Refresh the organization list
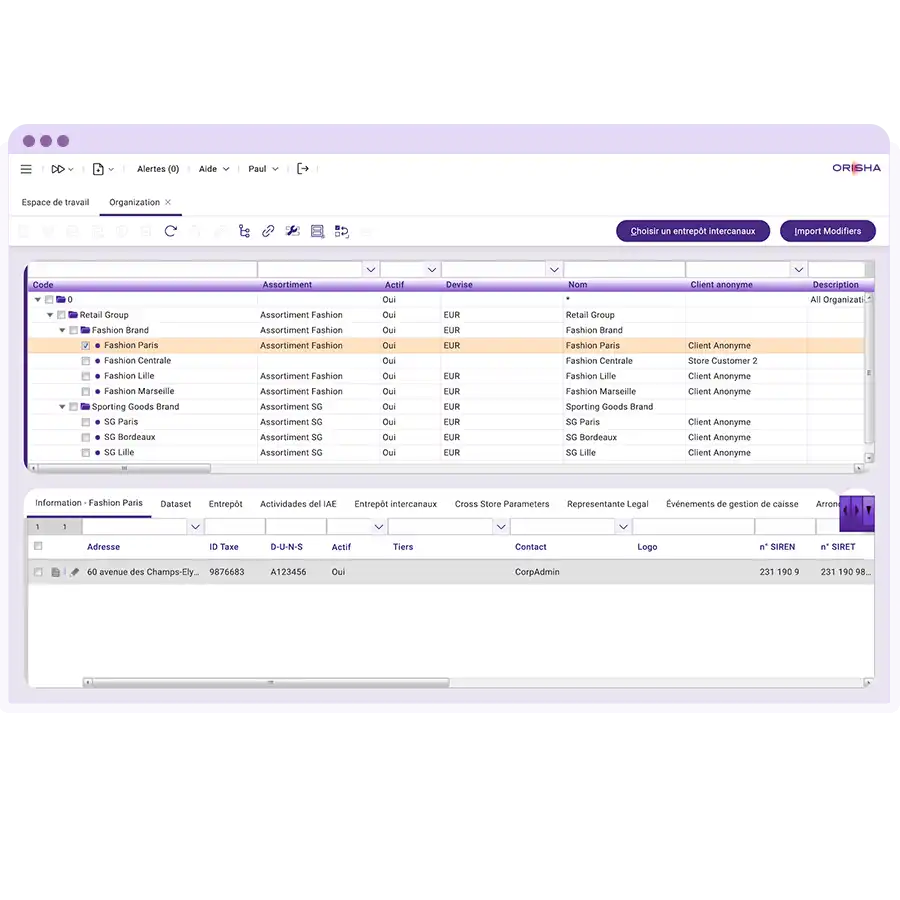The height and width of the screenshot is (900, 900). tap(170, 229)
